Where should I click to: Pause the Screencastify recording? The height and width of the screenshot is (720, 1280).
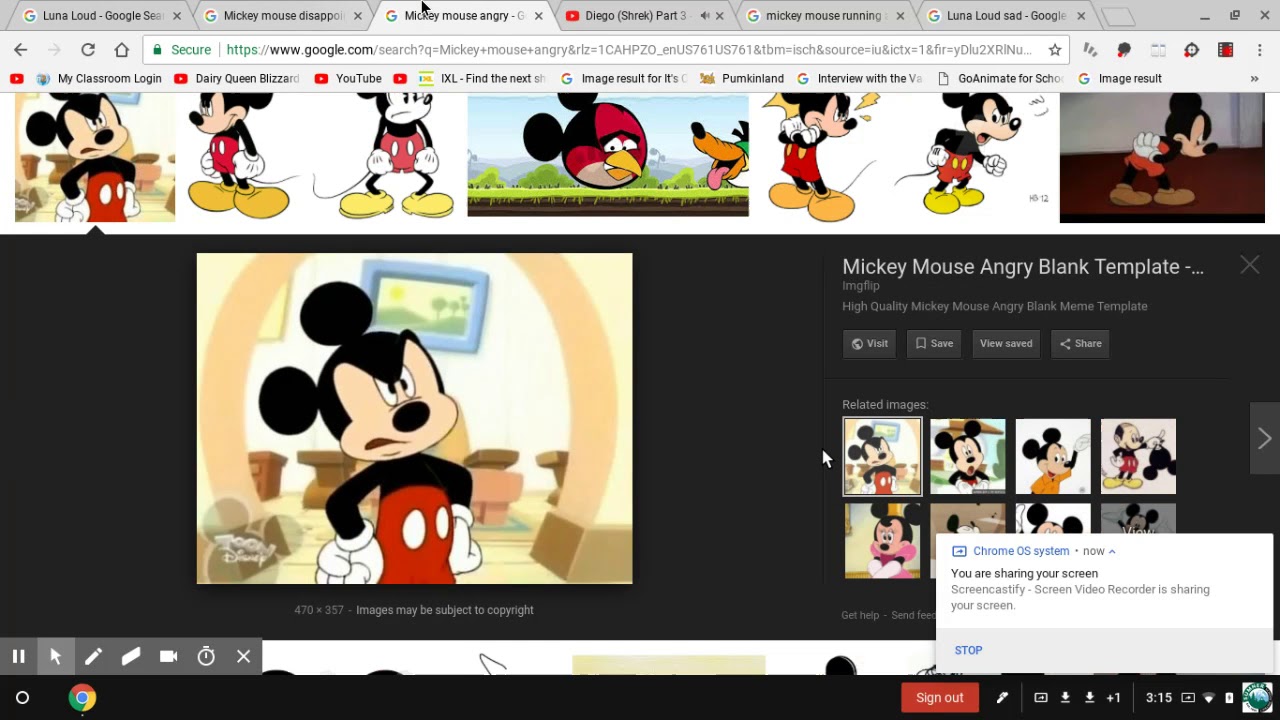18,657
